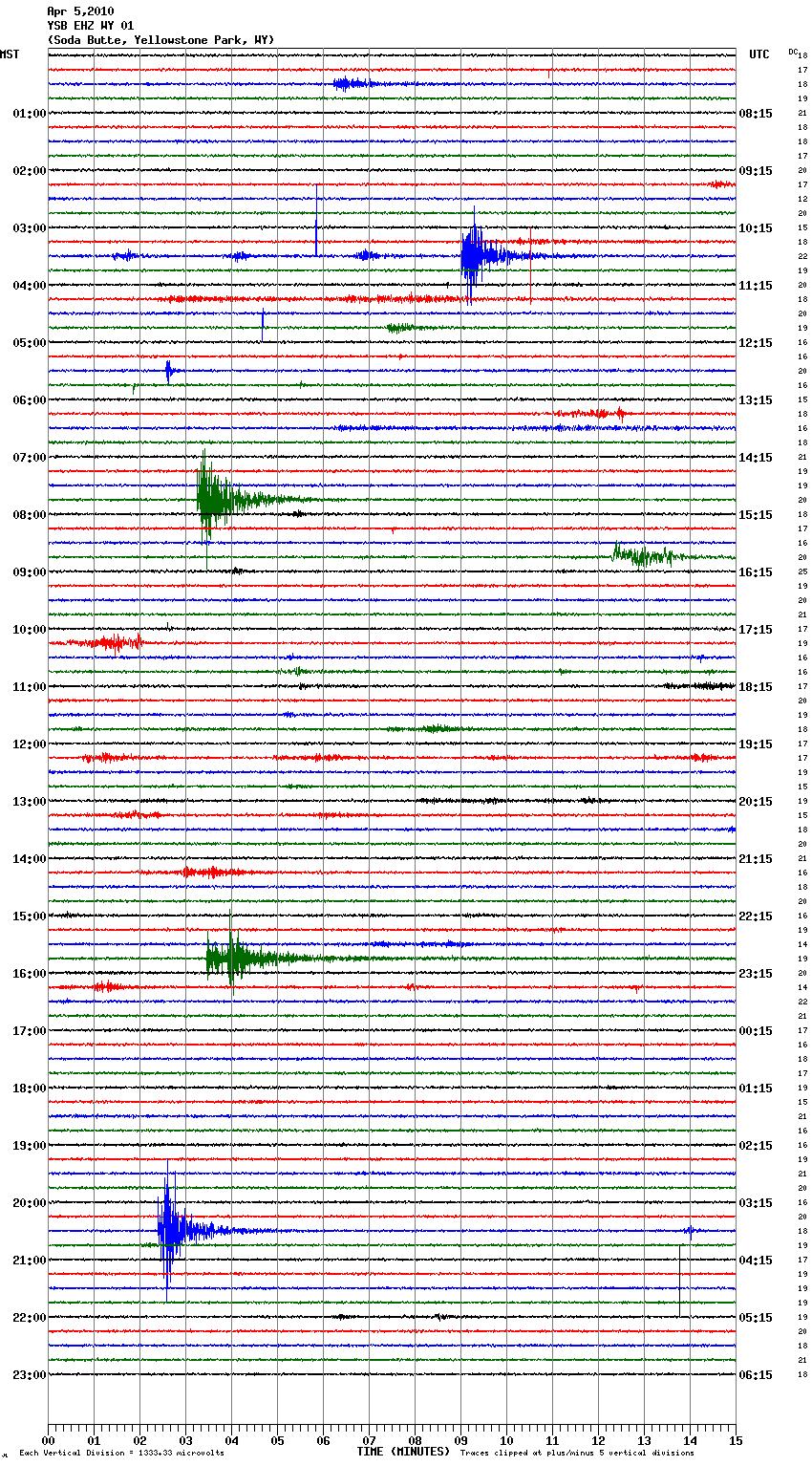
Task: Click 'Each Vertical Division = 1333.33 microvolts' note
Action: tap(121, 1454)
